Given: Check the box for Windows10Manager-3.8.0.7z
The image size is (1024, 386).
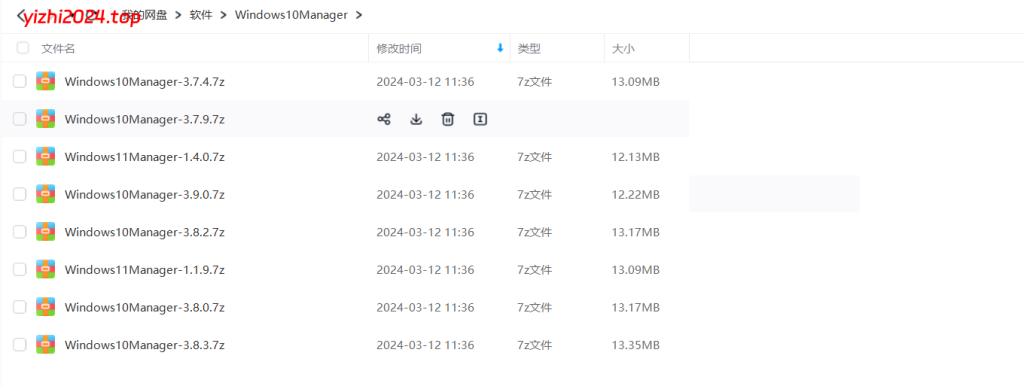Looking at the screenshot, I should point(20,306).
